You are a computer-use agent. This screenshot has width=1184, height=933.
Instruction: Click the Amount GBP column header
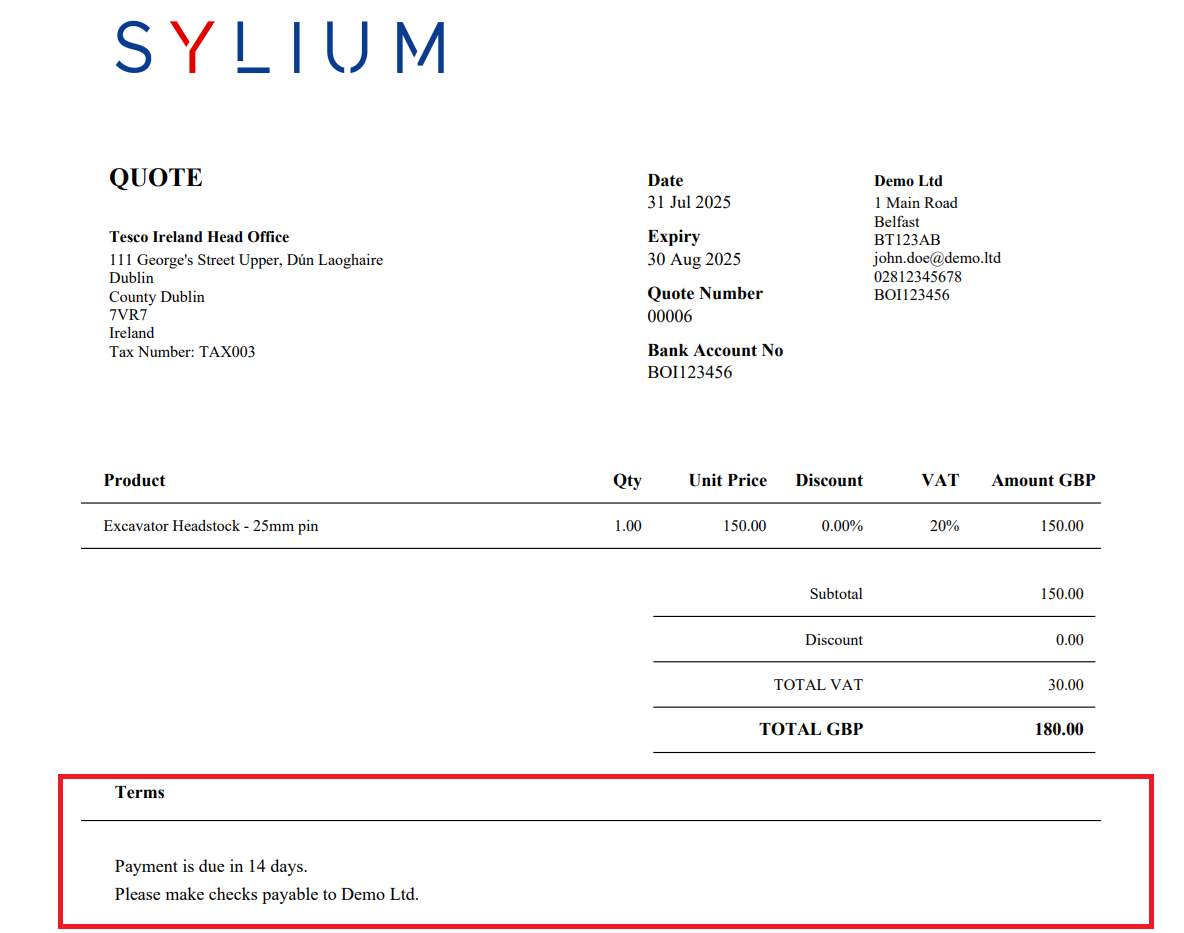coord(1043,480)
